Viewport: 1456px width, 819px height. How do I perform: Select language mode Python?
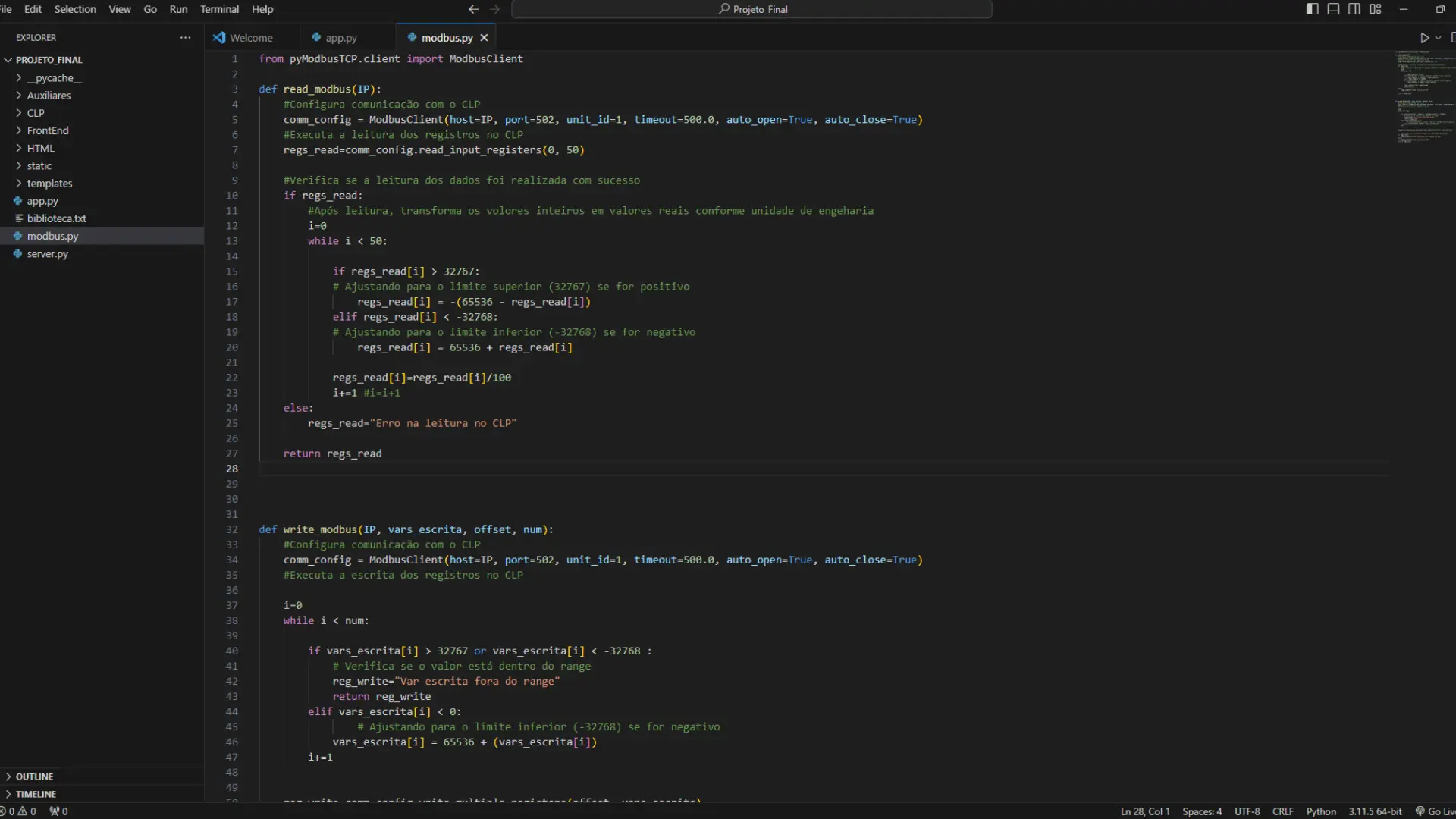pyautogui.click(x=1321, y=811)
